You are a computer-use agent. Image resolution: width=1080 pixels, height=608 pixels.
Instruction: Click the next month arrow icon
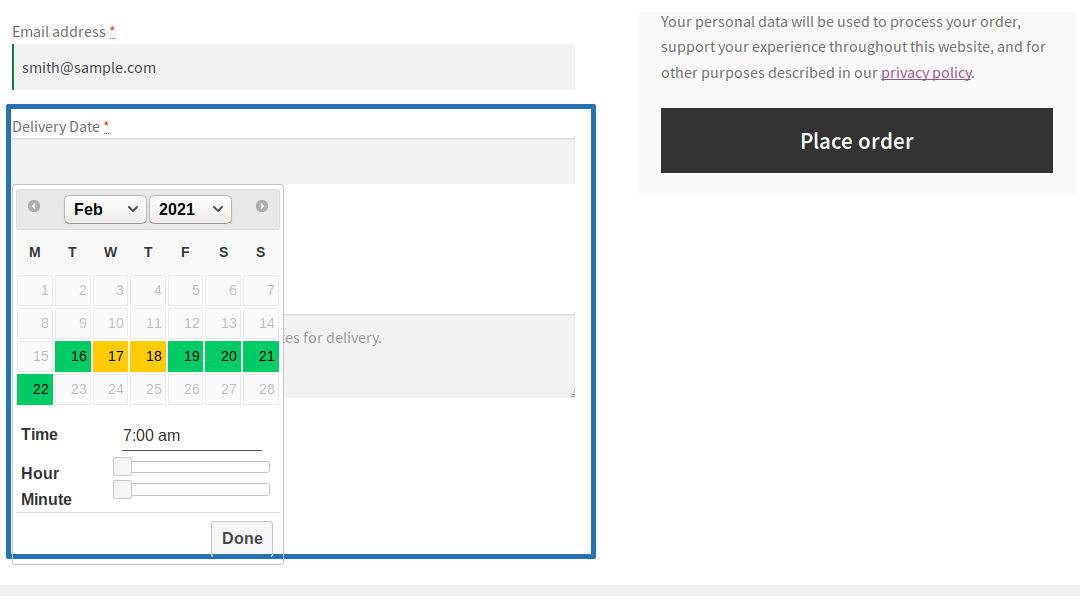(x=261, y=205)
